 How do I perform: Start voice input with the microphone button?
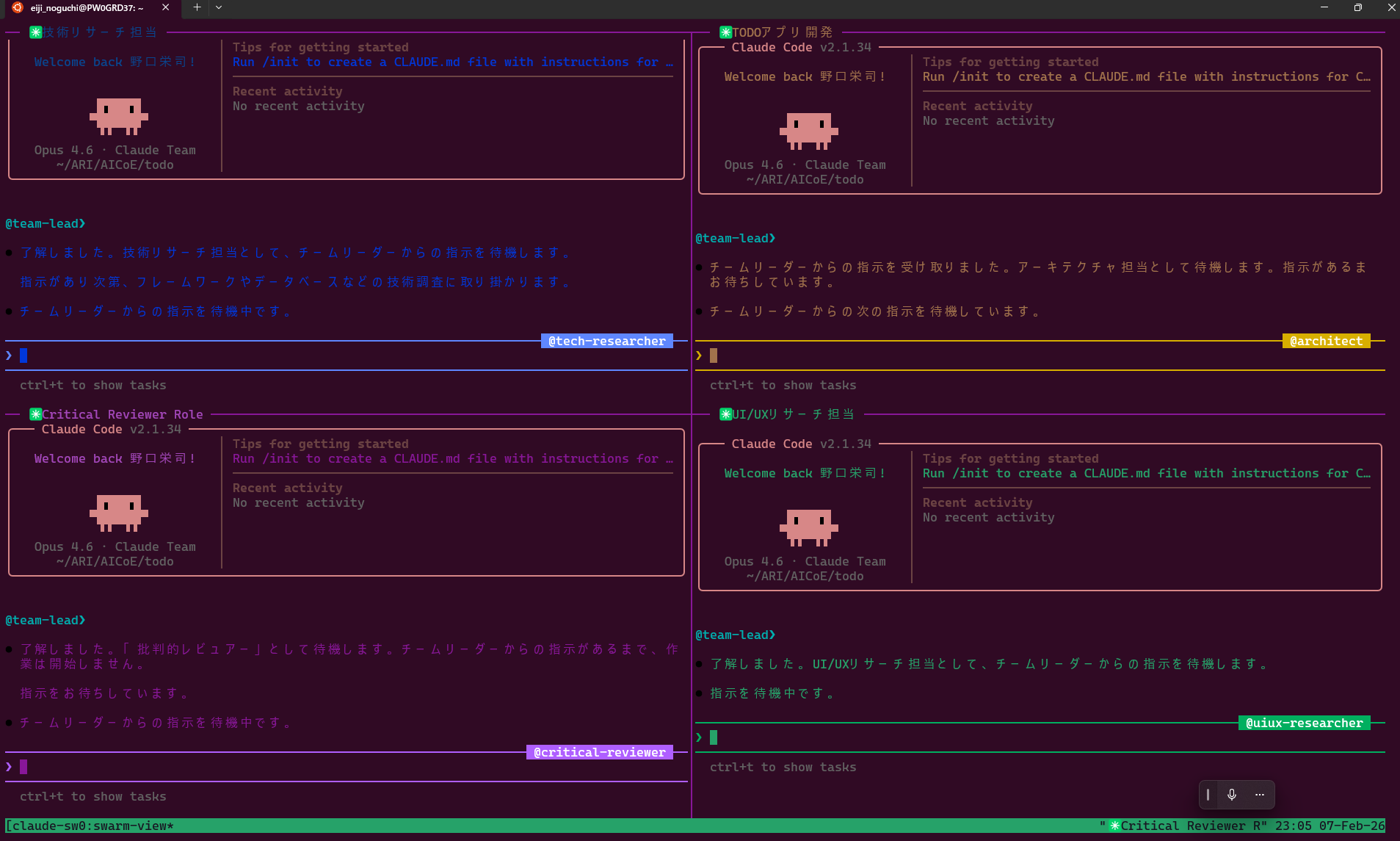(1232, 794)
